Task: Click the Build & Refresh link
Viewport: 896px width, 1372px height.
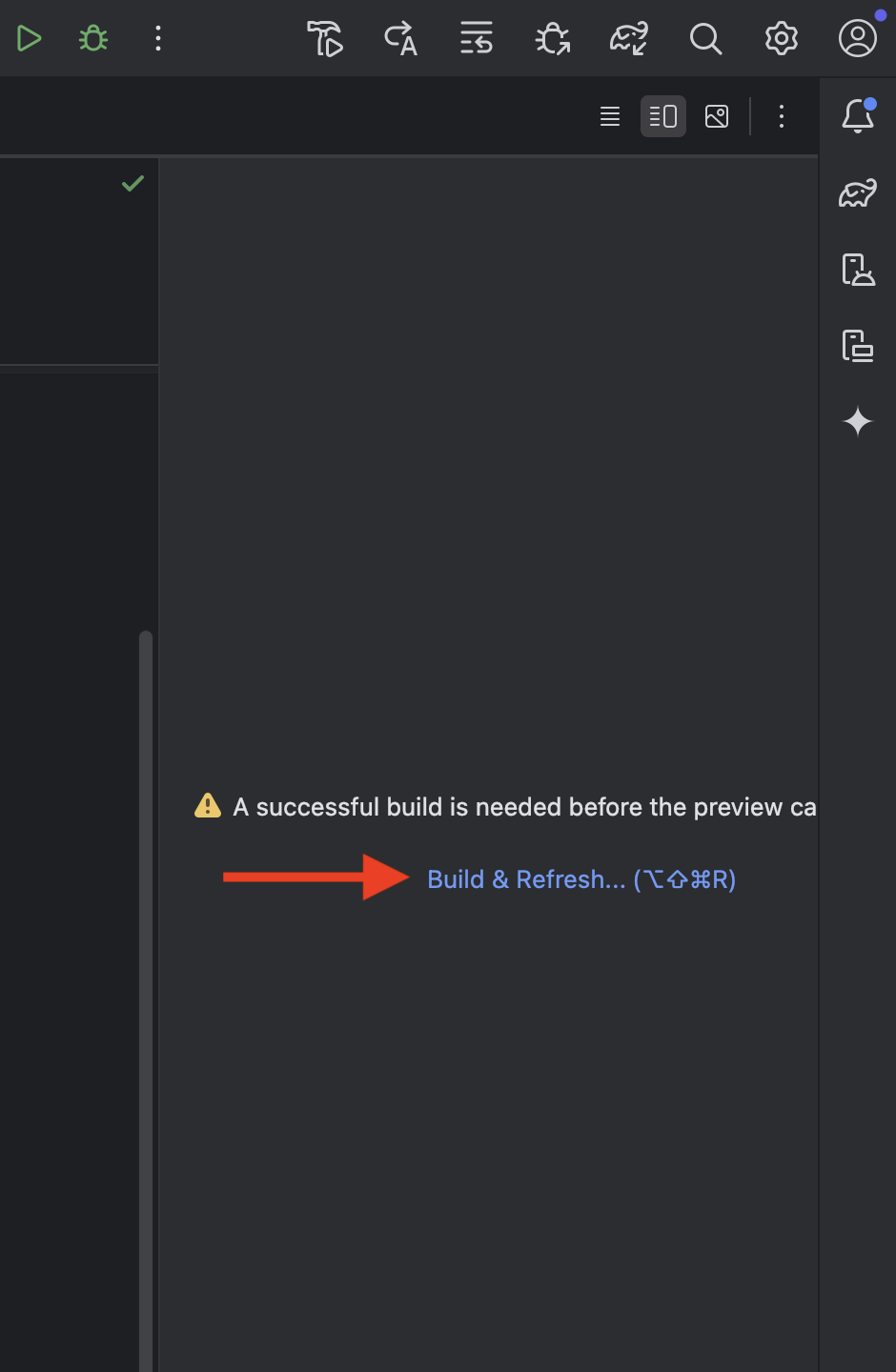Action: click(581, 879)
